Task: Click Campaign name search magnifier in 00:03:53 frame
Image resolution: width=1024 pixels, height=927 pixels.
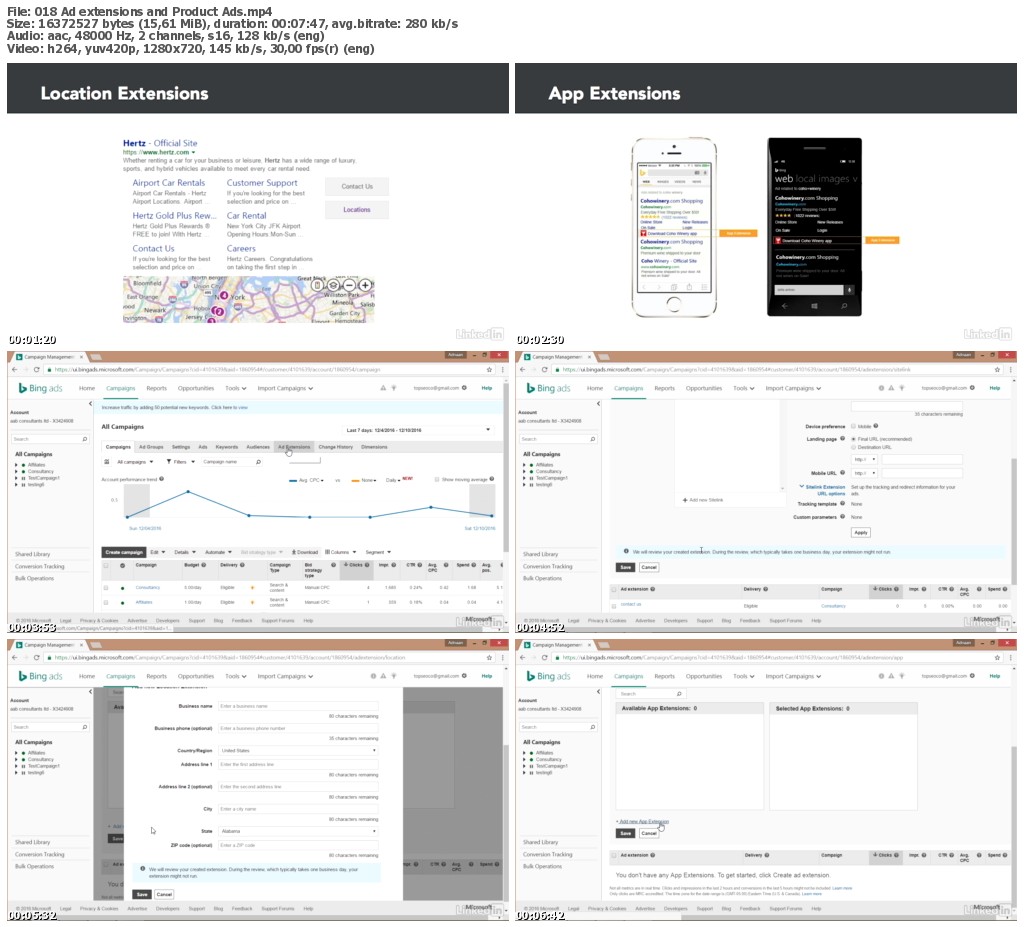Action: tap(259, 462)
